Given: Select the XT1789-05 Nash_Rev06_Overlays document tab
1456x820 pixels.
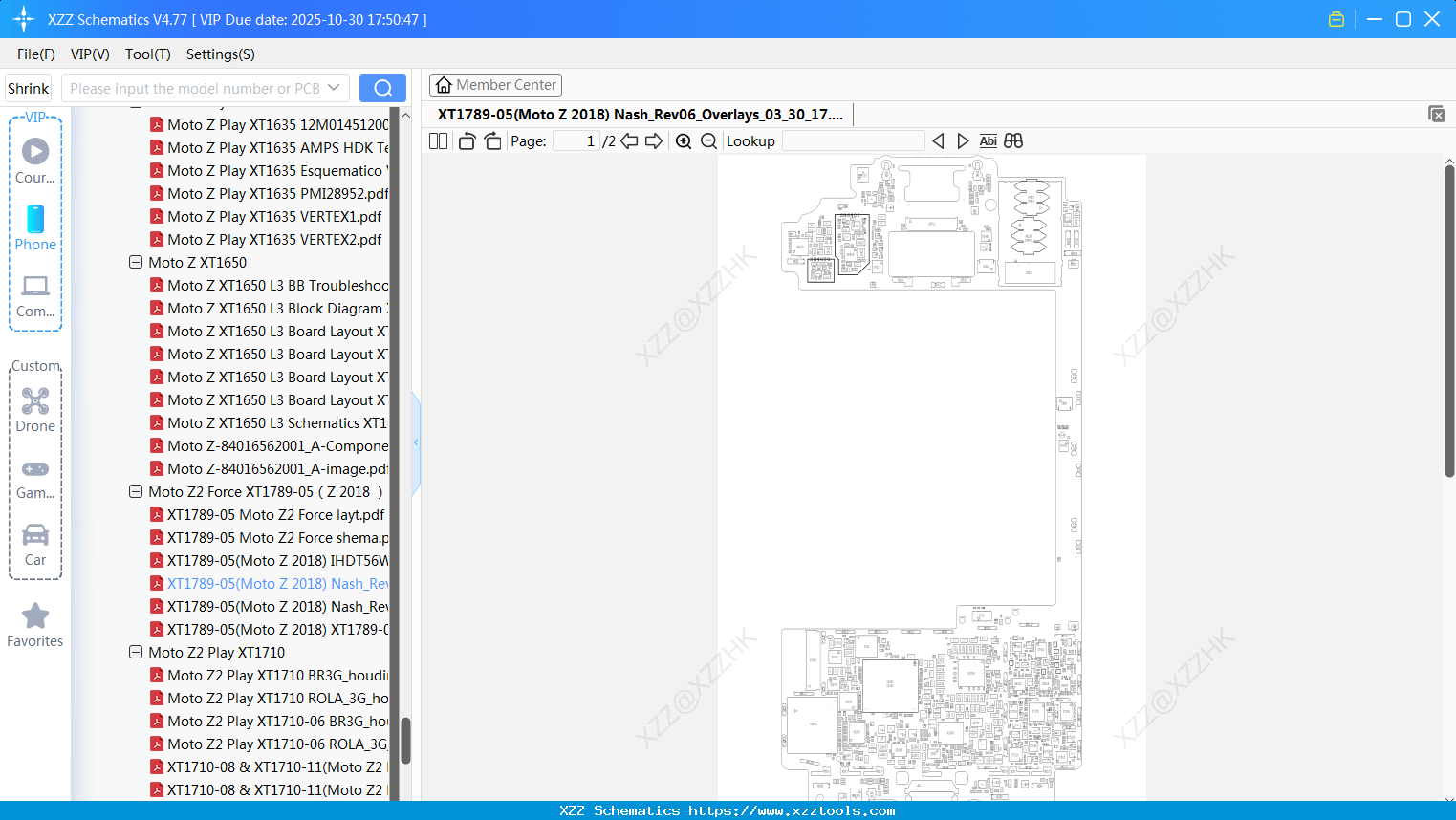Looking at the screenshot, I should pos(641,115).
